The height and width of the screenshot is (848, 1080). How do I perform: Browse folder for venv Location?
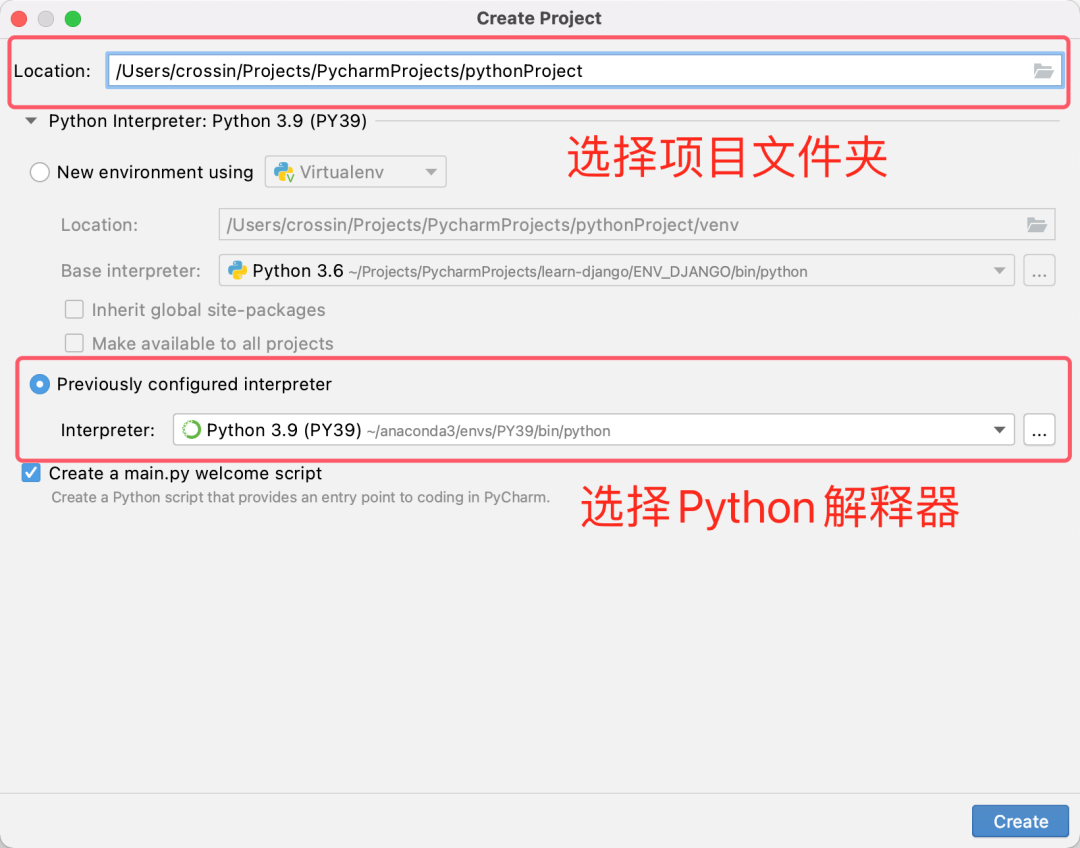(x=1037, y=225)
